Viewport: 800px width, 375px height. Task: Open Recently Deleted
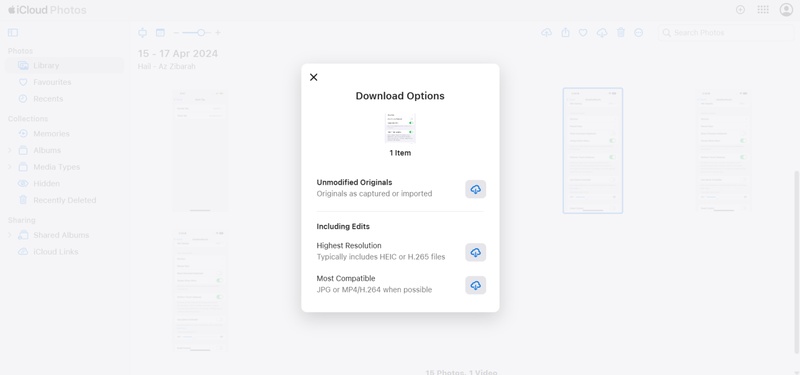(65, 200)
